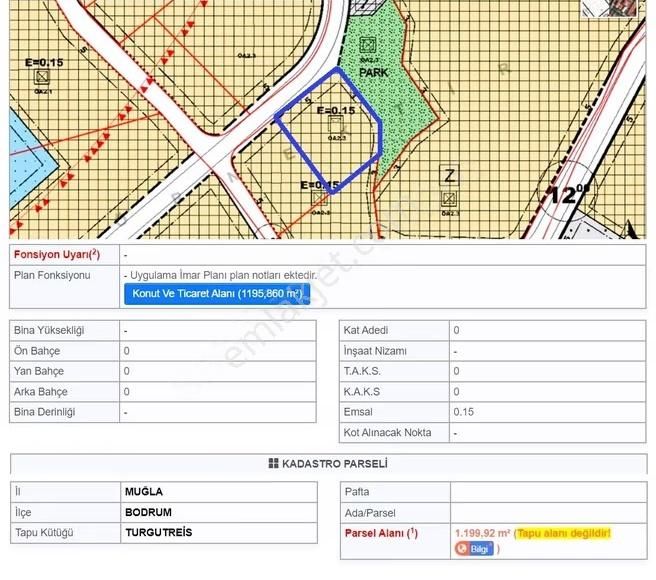Select the green PARK area label

374,73
